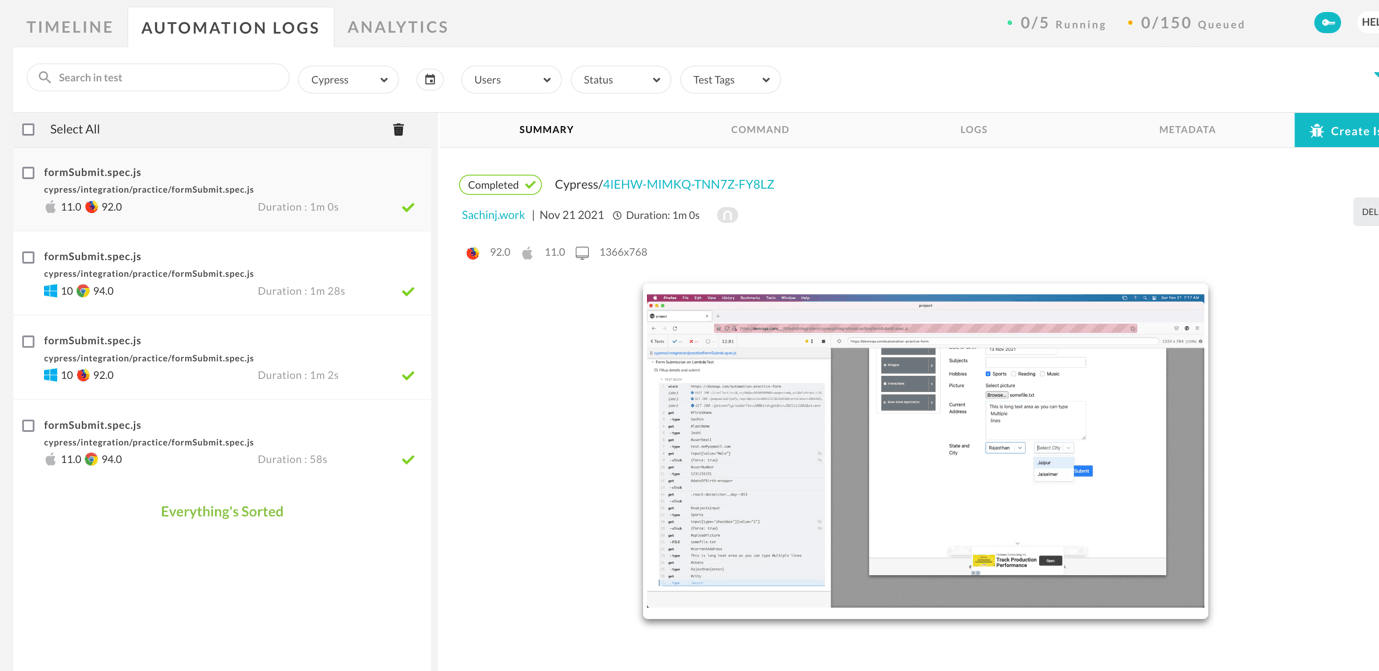Click the trash delete icon
Screen dimensions: 1379x671
tap(398, 129)
